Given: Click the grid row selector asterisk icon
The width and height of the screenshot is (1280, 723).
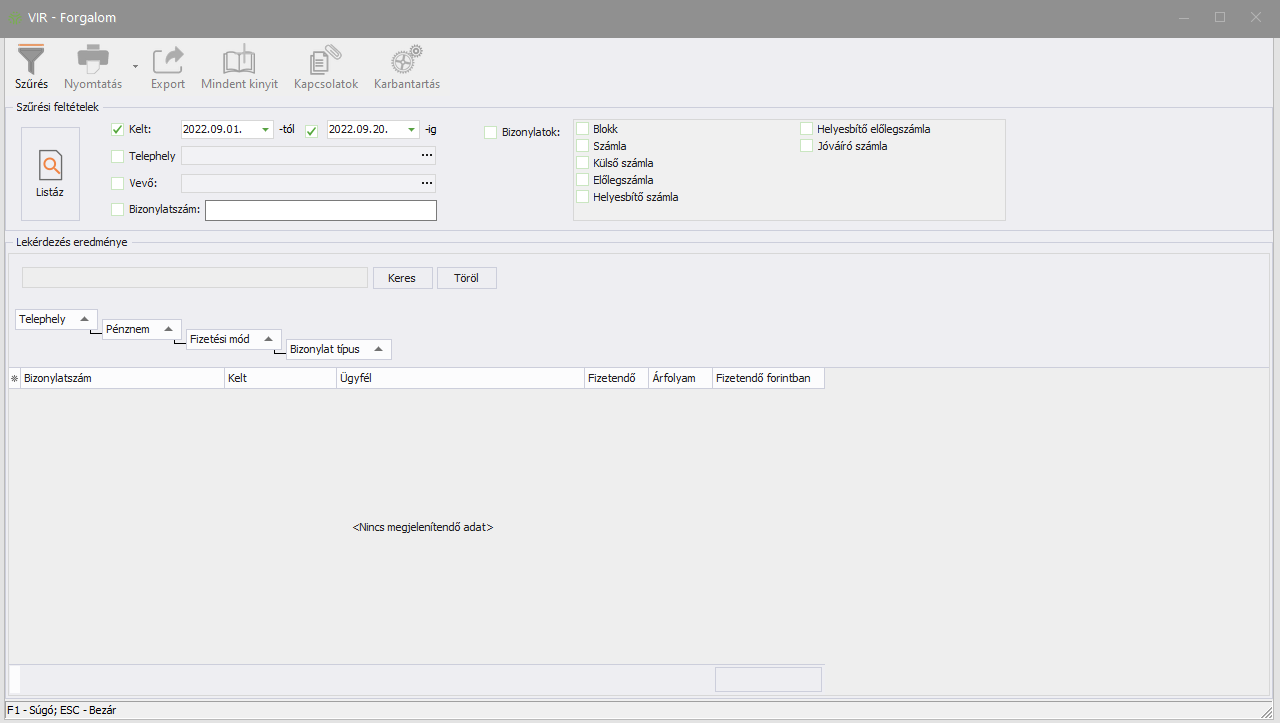Looking at the screenshot, I should point(14,378).
